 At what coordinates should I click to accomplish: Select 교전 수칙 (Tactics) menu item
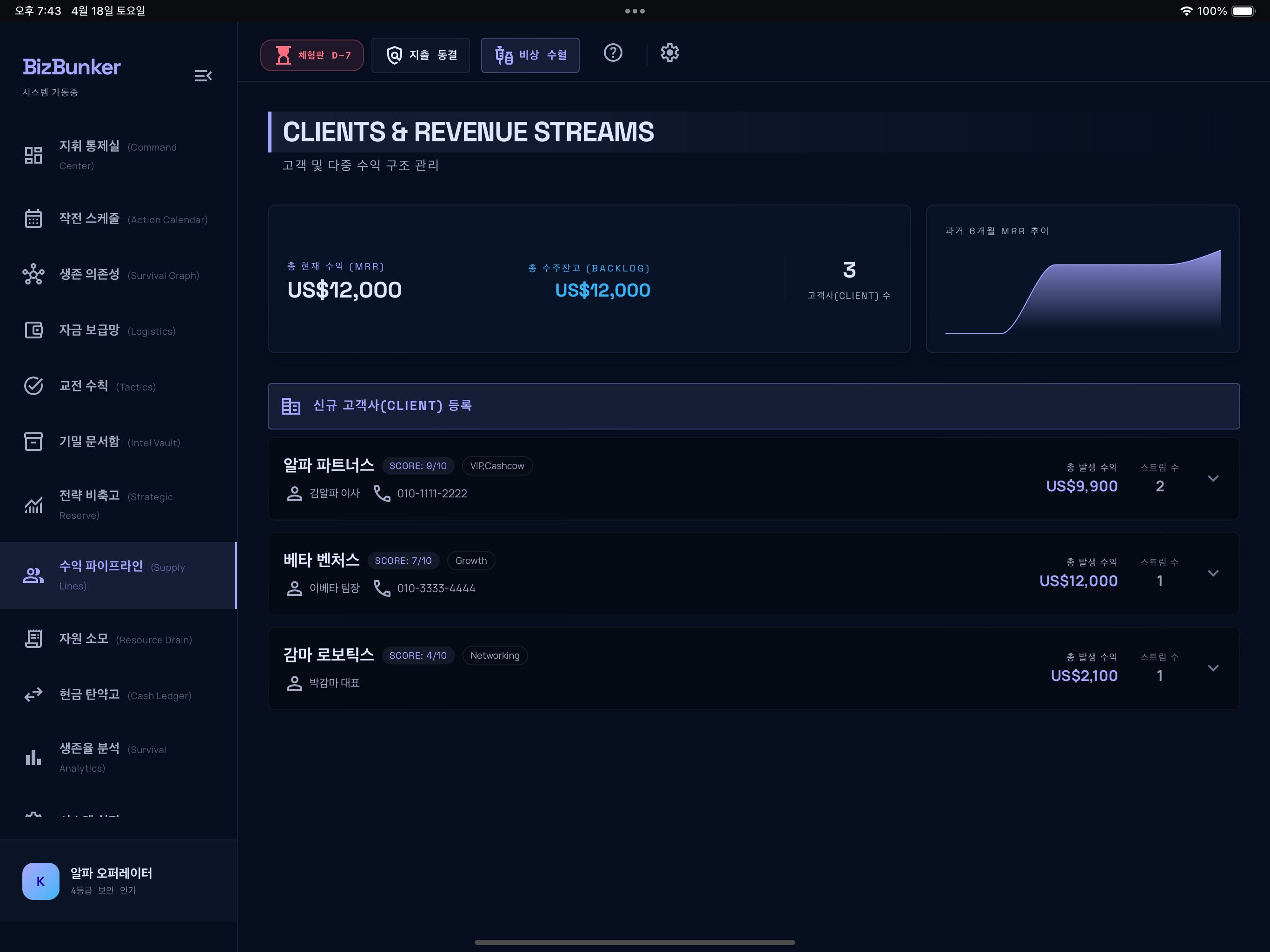tap(118, 386)
